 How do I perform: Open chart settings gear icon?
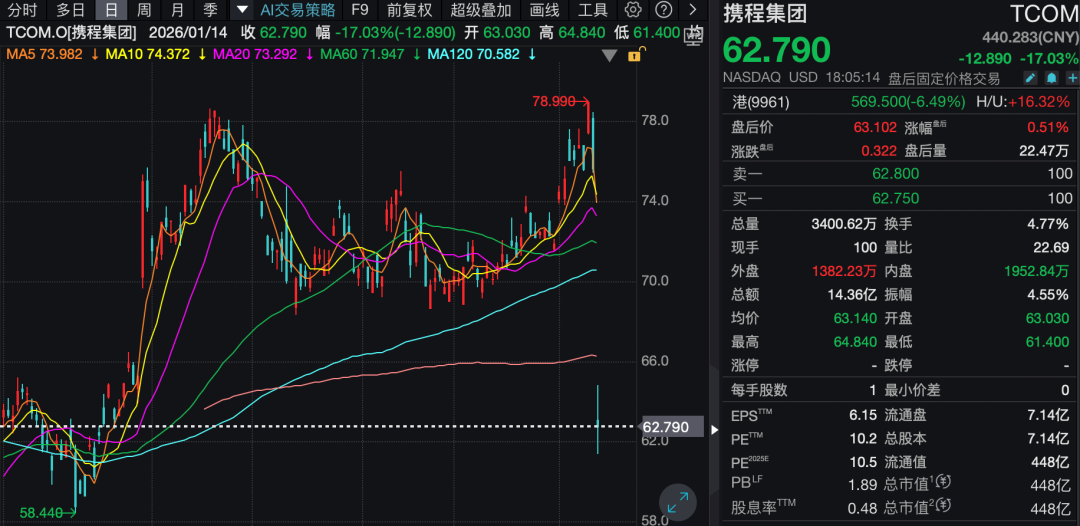point(633,10)
